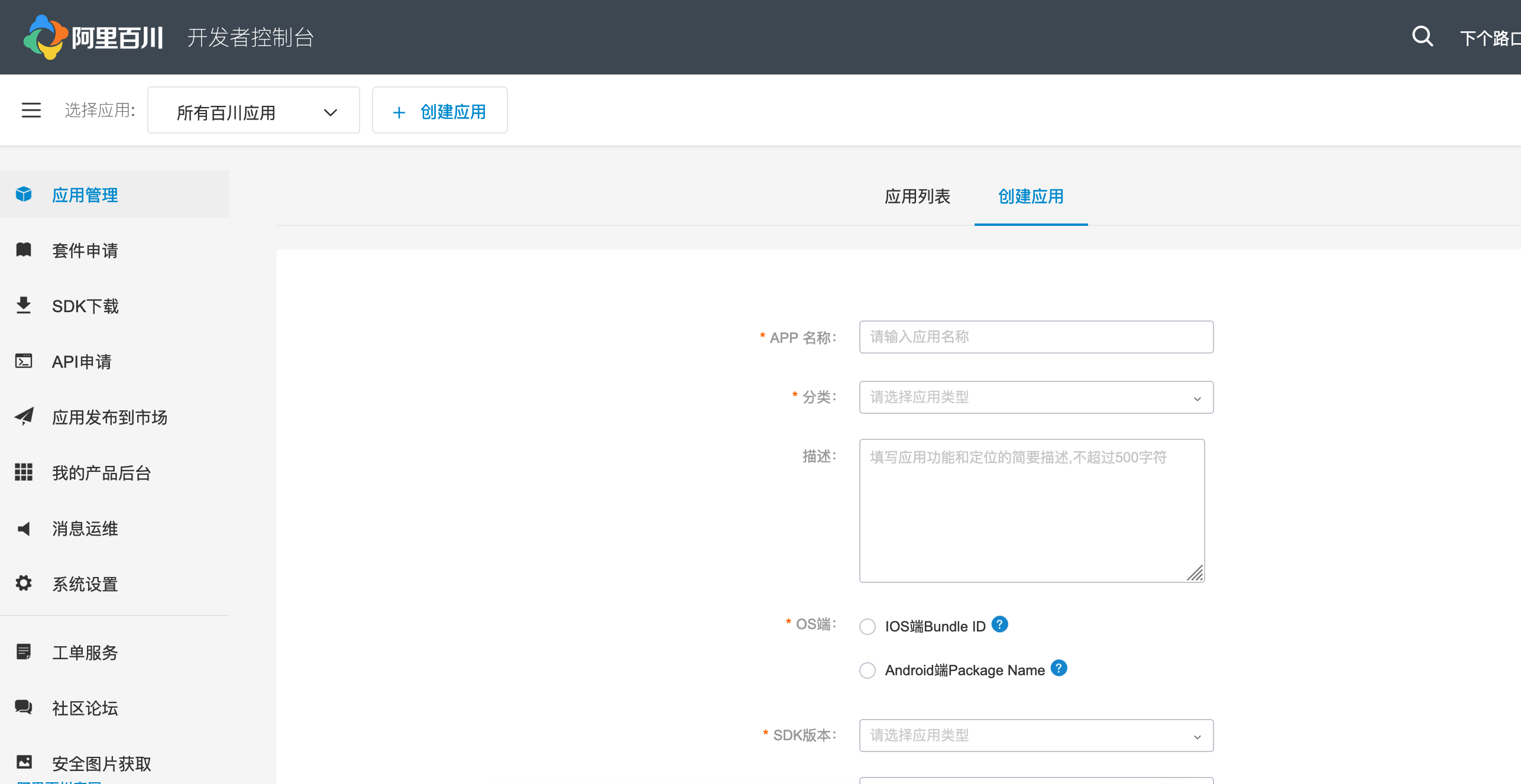
Task: Toggle the hamburger menu icon
Action: pos(31,110)
